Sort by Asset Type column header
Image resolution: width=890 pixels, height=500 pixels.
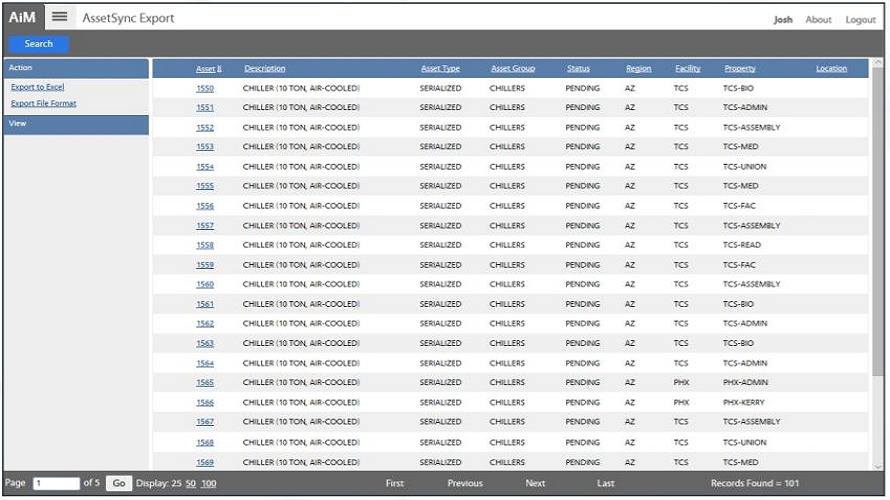pos(440,69)
